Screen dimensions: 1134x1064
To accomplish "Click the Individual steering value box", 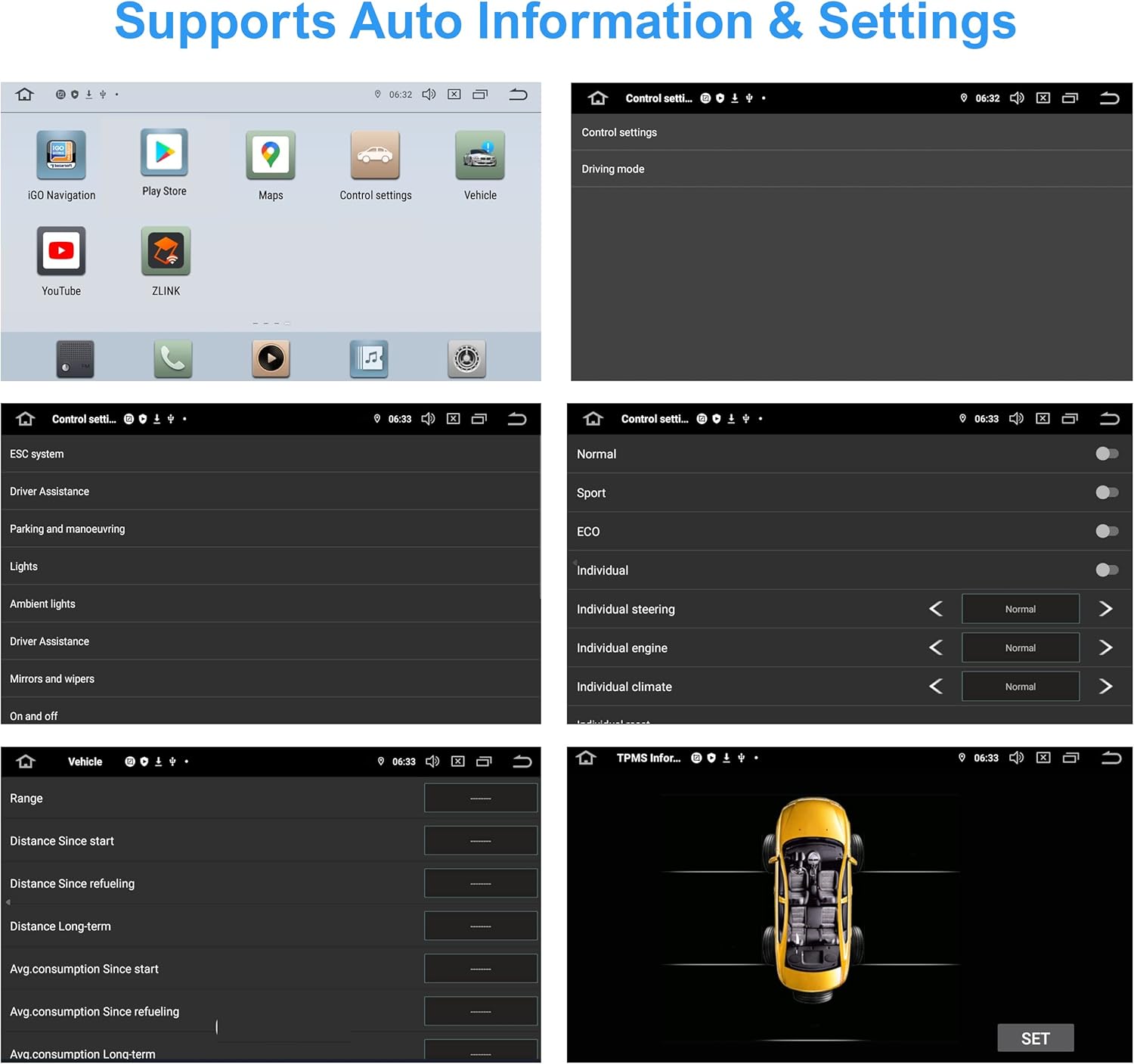I will (x=1021, y=609).
